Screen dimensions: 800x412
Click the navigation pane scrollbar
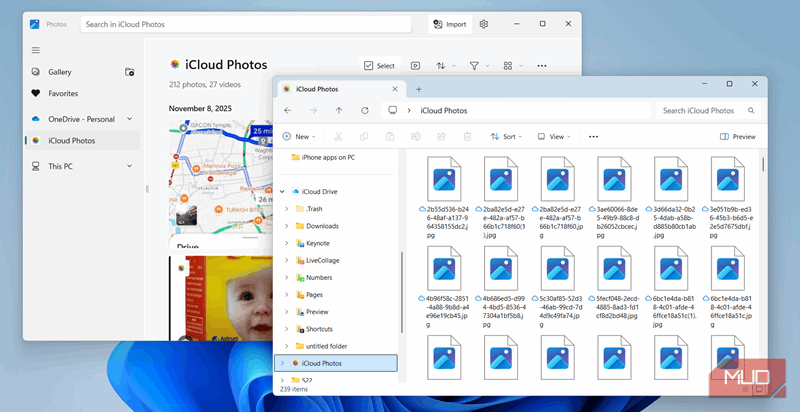coord(402,293)
